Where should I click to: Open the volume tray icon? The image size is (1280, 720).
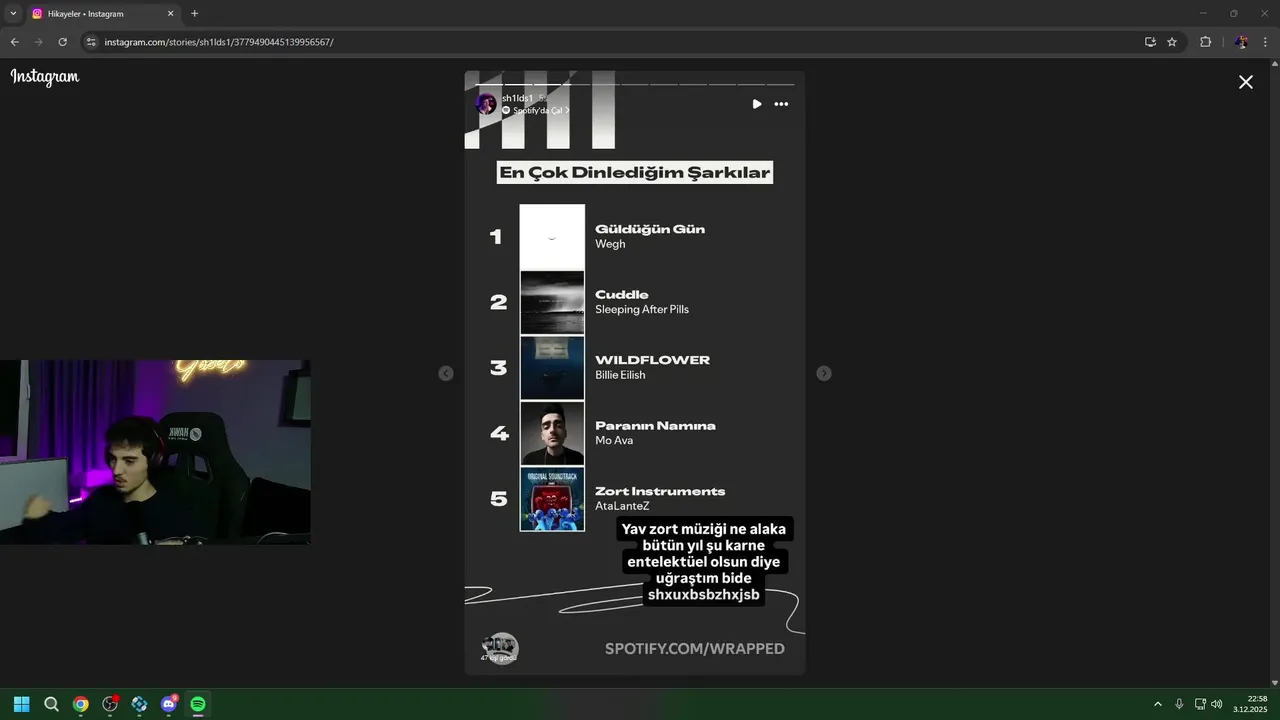click(1217, 704)
